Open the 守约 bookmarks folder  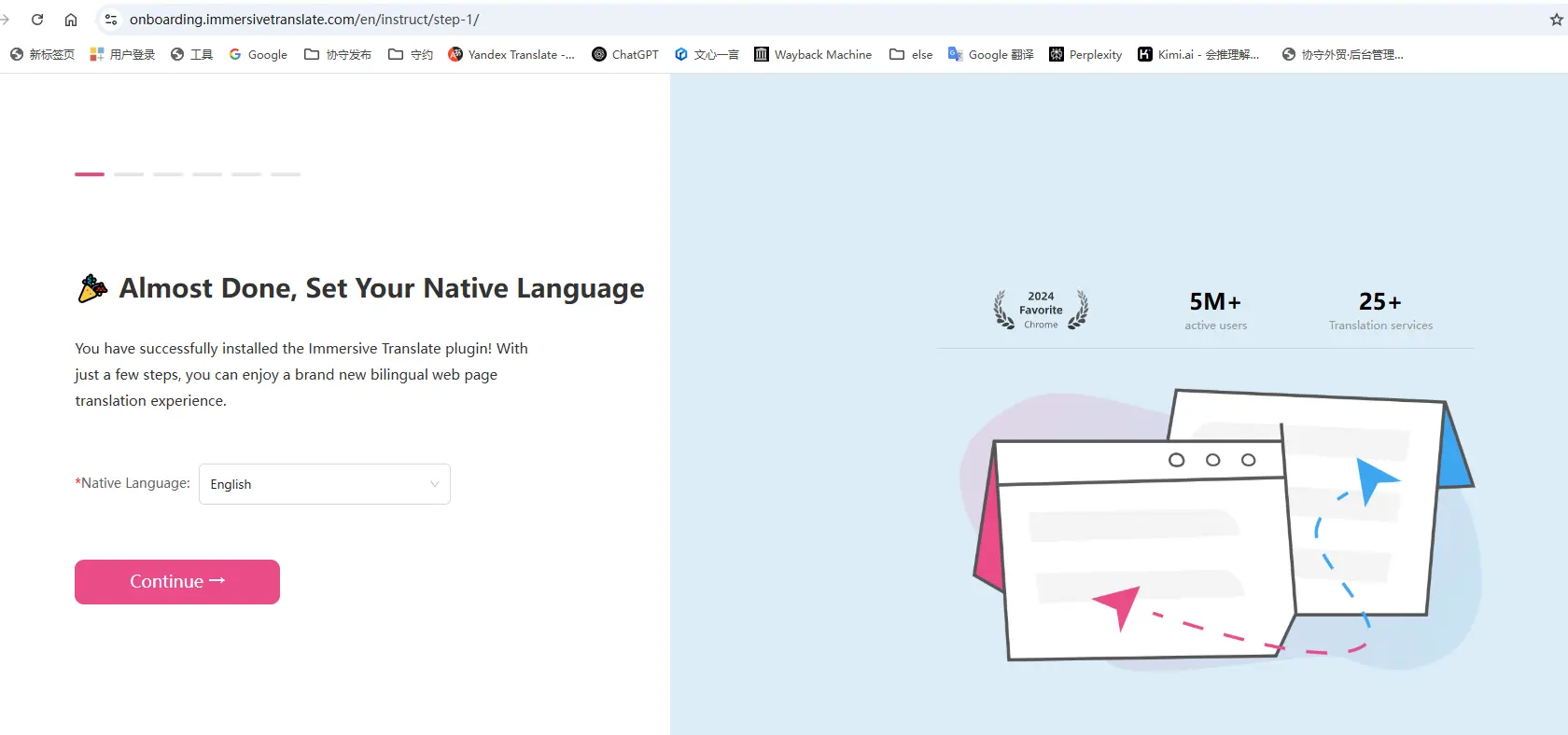[411, 55]
